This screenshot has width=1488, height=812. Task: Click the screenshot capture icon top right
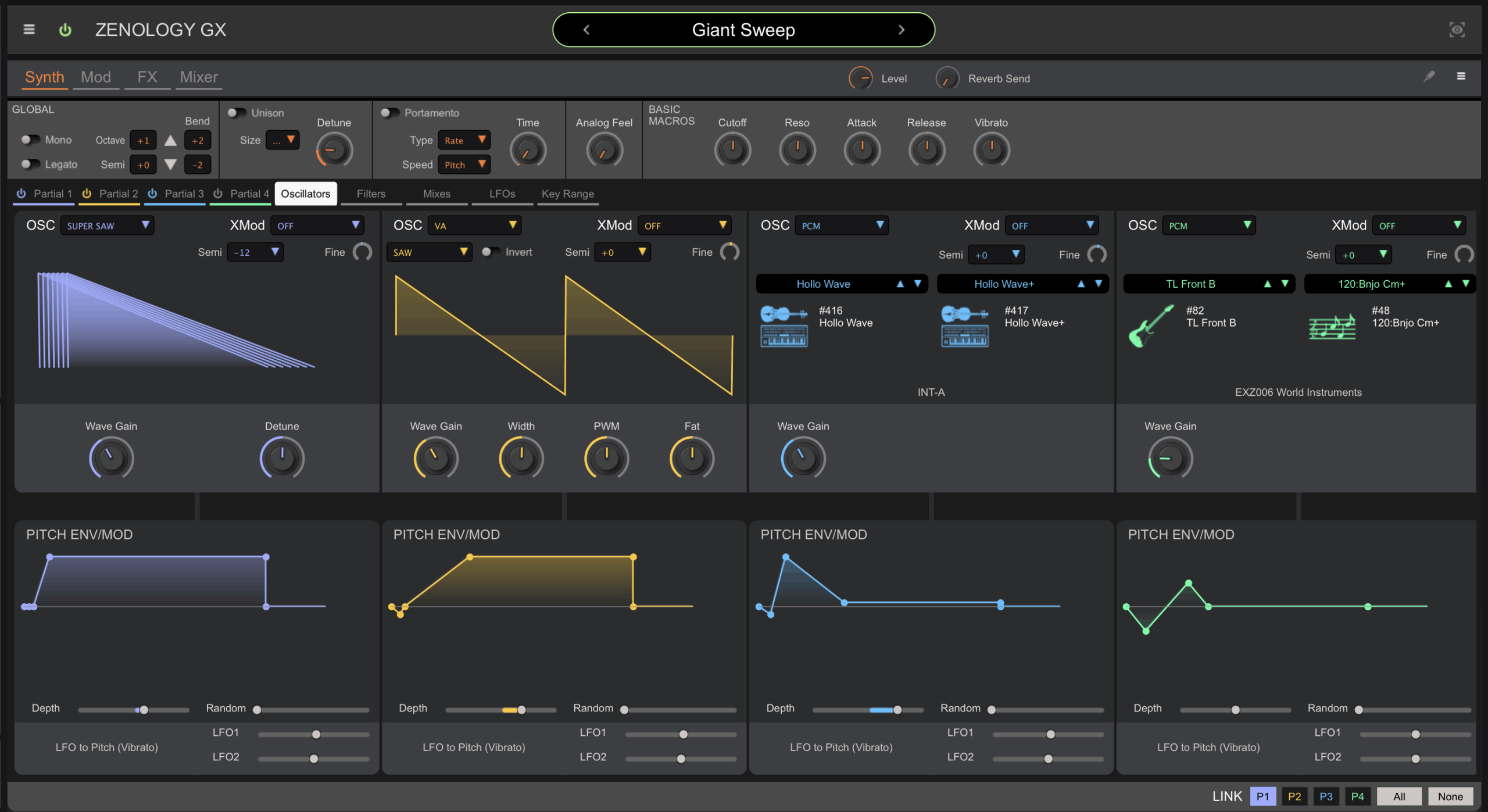(1457, 30)
